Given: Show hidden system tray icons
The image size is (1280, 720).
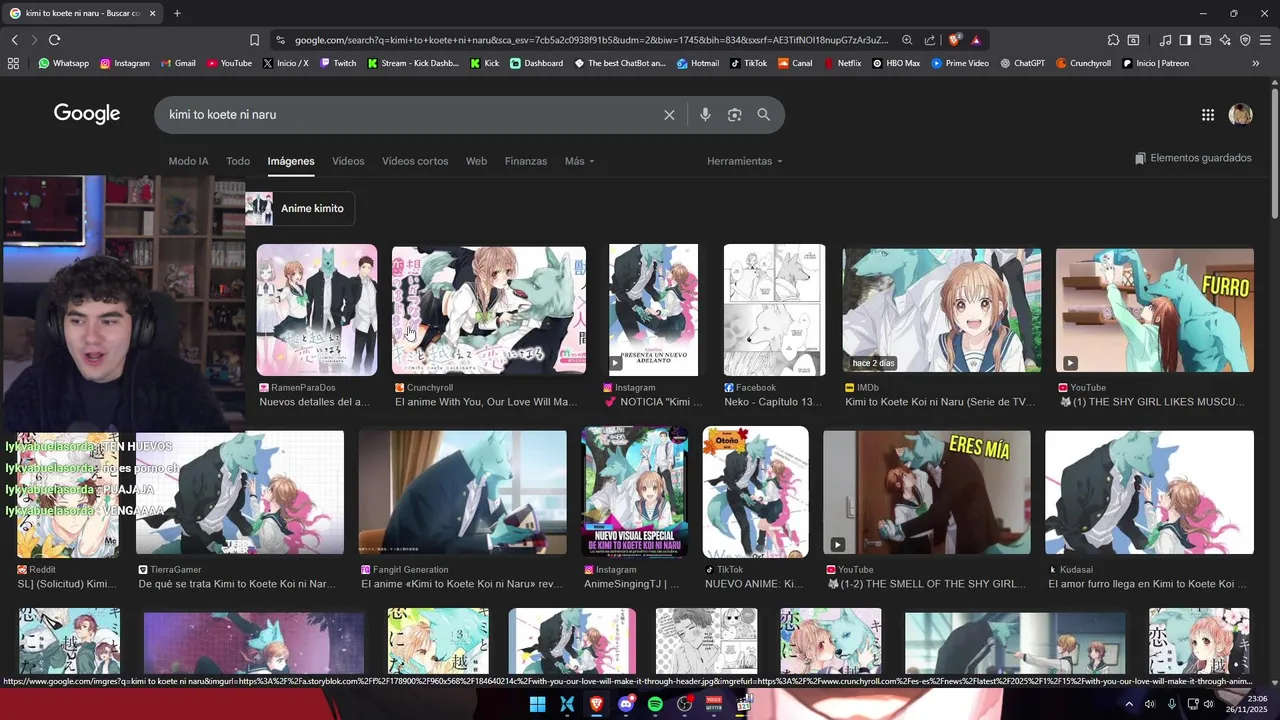Looking at the screenshot, I should [x=1129, y=704].
